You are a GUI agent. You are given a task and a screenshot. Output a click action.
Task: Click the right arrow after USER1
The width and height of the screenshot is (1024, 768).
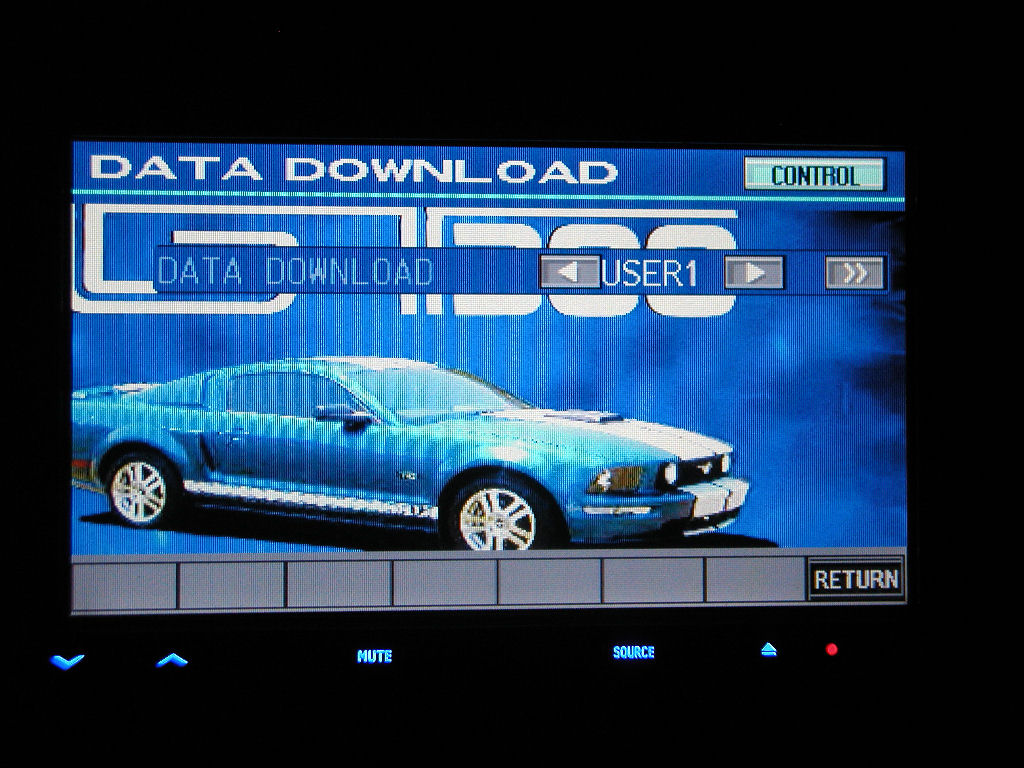(754, 272)
